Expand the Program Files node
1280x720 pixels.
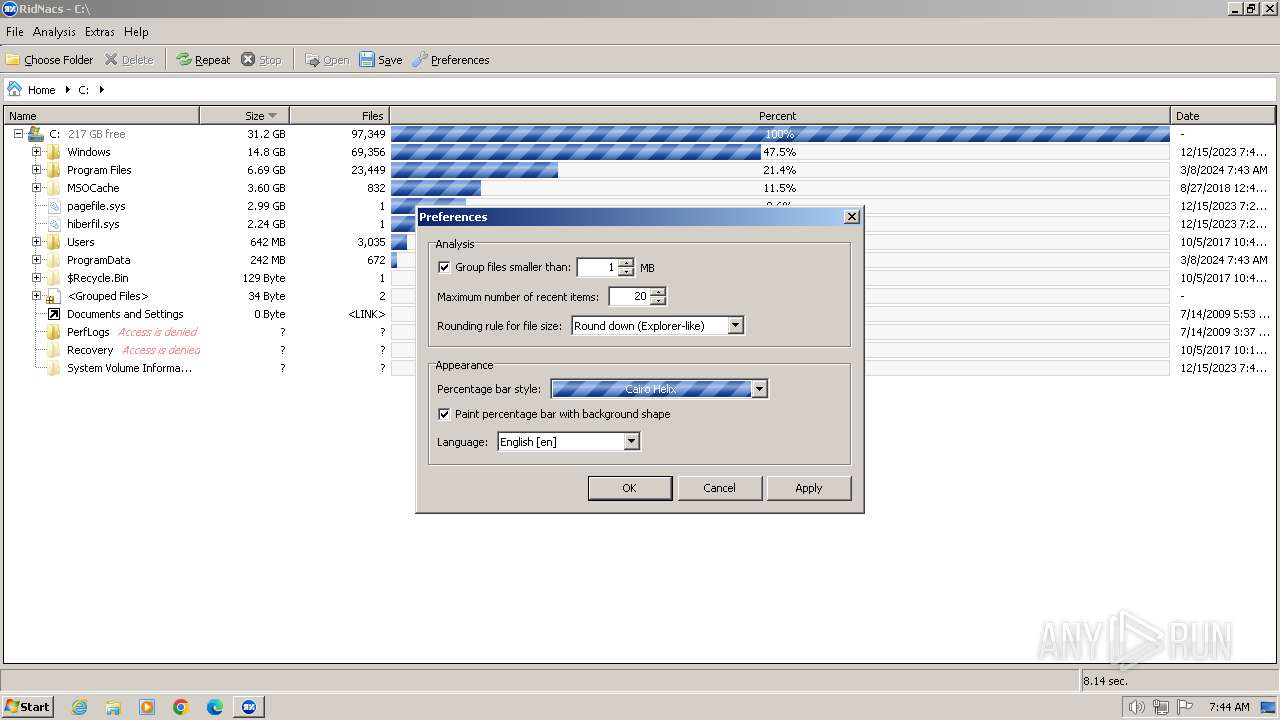[x=36, y=170]
